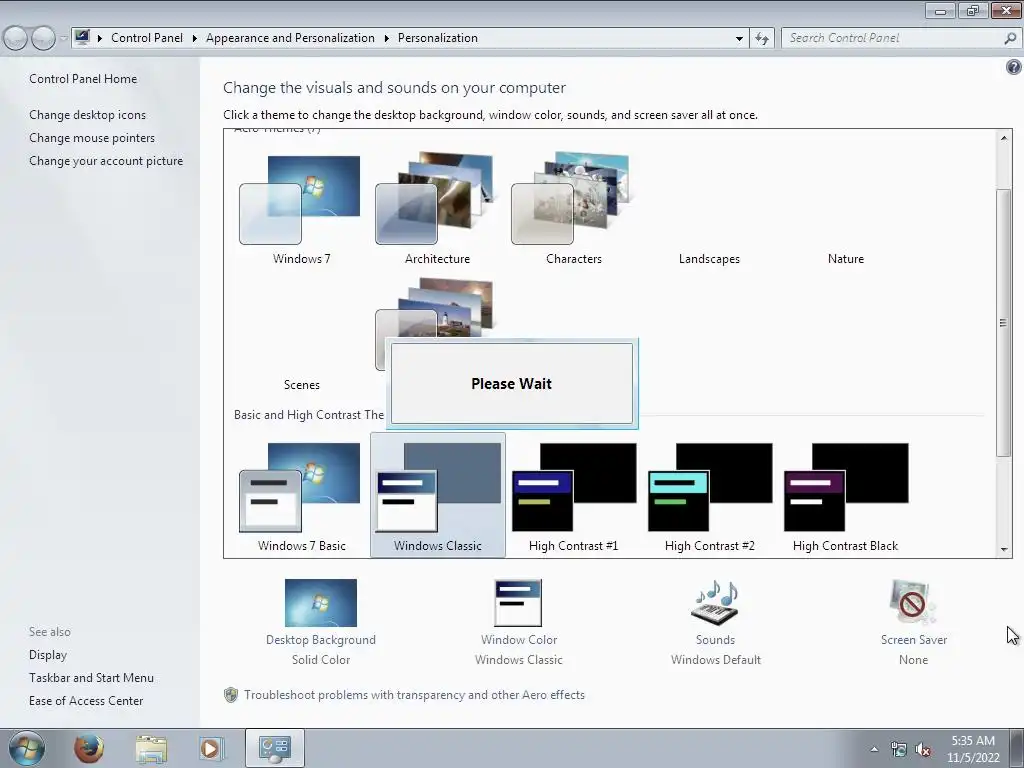
Task: Click Personalization in the breadcrumb
Action: click(x=438, y=38)
